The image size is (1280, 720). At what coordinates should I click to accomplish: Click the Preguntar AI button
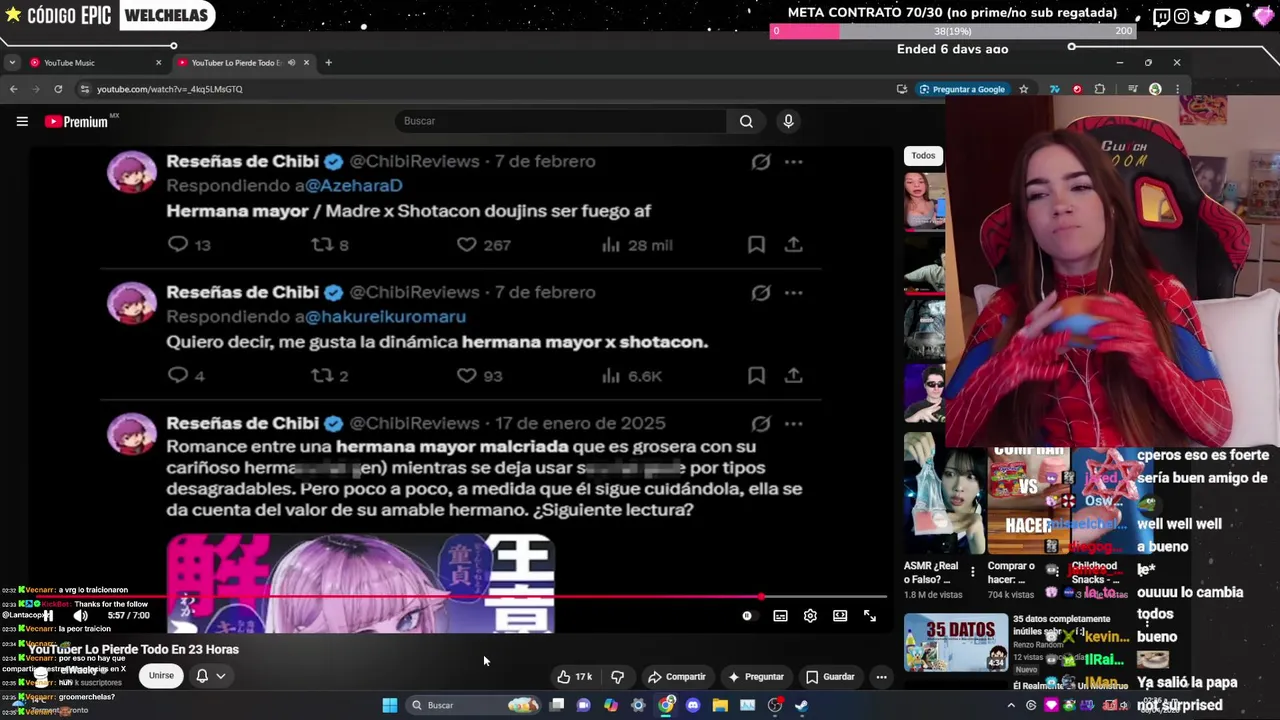[x=755, y=677]
